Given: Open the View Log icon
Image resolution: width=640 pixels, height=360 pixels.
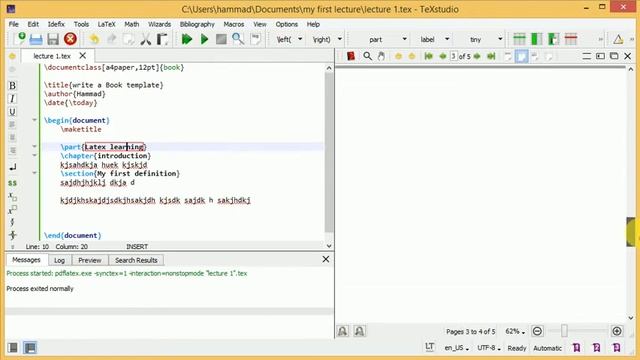Looking at the screenshot, I should point(256,39).
